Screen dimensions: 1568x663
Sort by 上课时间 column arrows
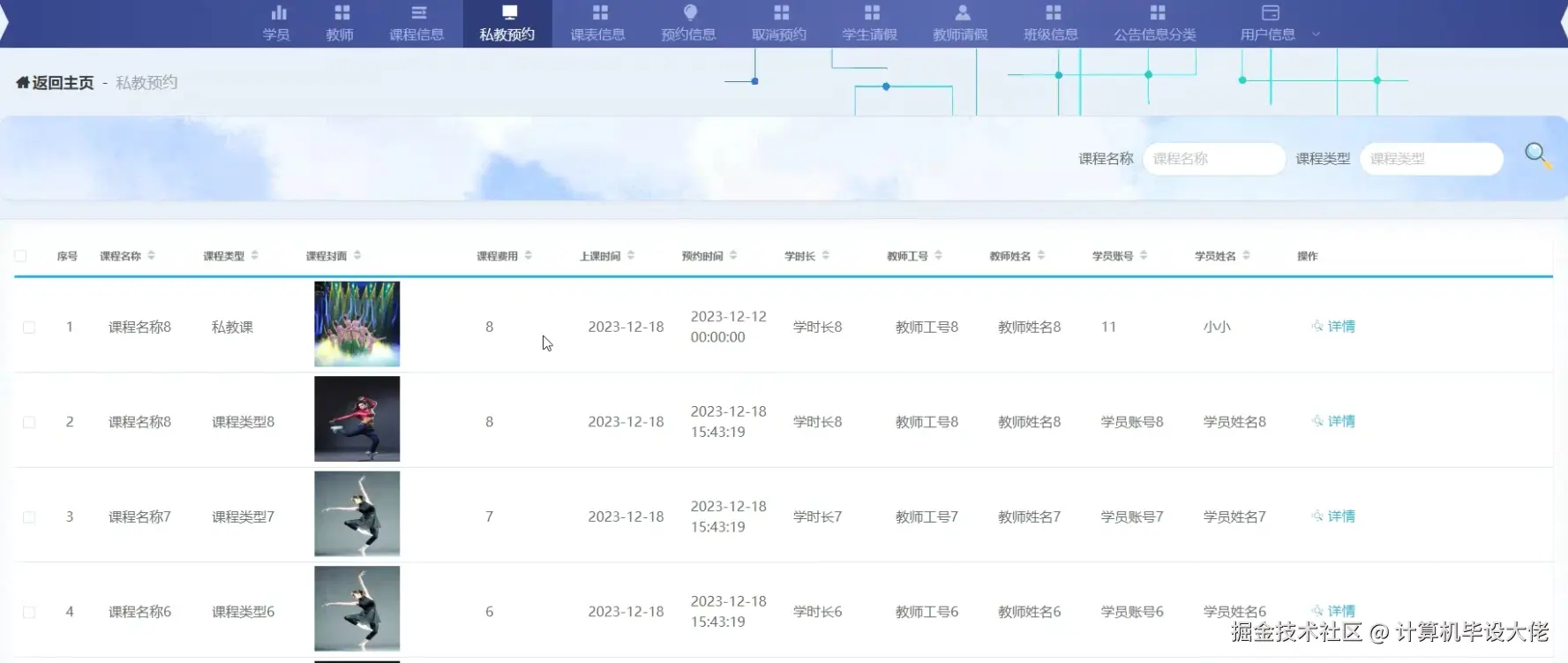pyautogui.click(x=630, y=255)
